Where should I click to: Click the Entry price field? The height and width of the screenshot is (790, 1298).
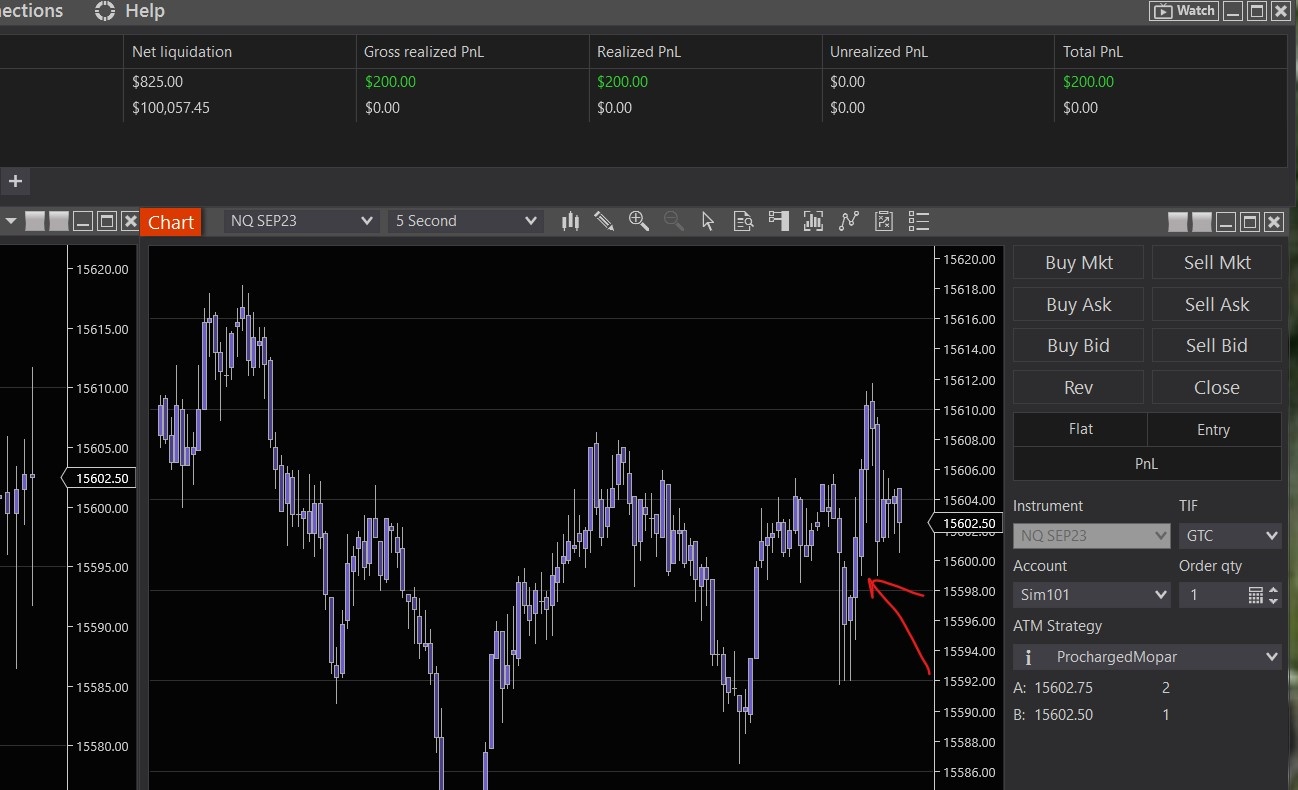tap(1214, 429)
